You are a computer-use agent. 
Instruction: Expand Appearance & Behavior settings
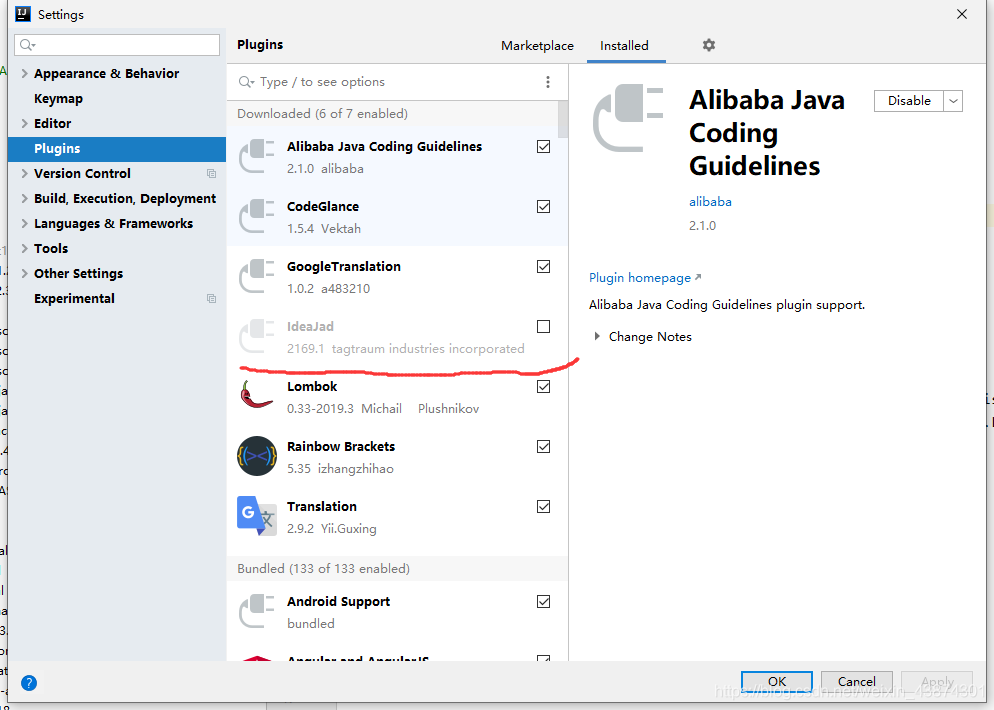pos(24,74)
